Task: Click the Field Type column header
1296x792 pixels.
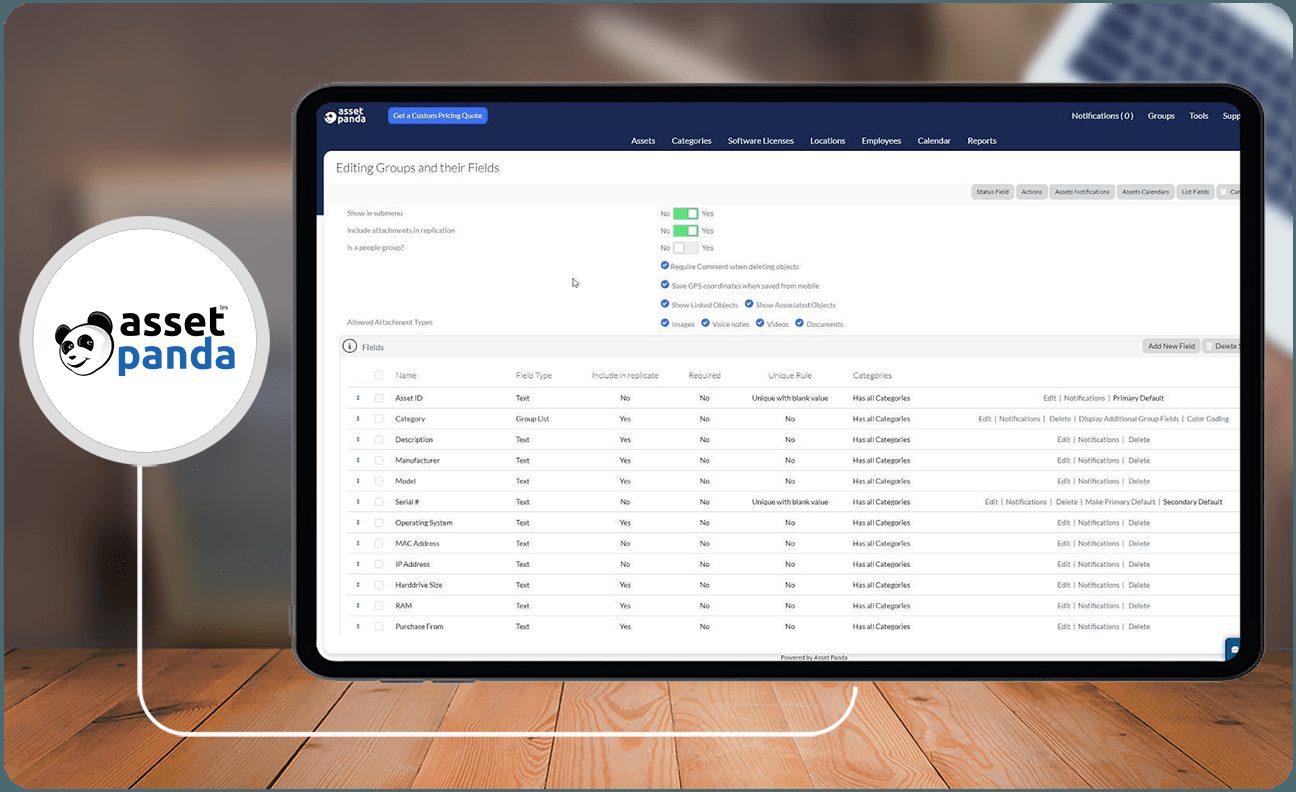Action: pyautogui.click(x=534, y=376)
